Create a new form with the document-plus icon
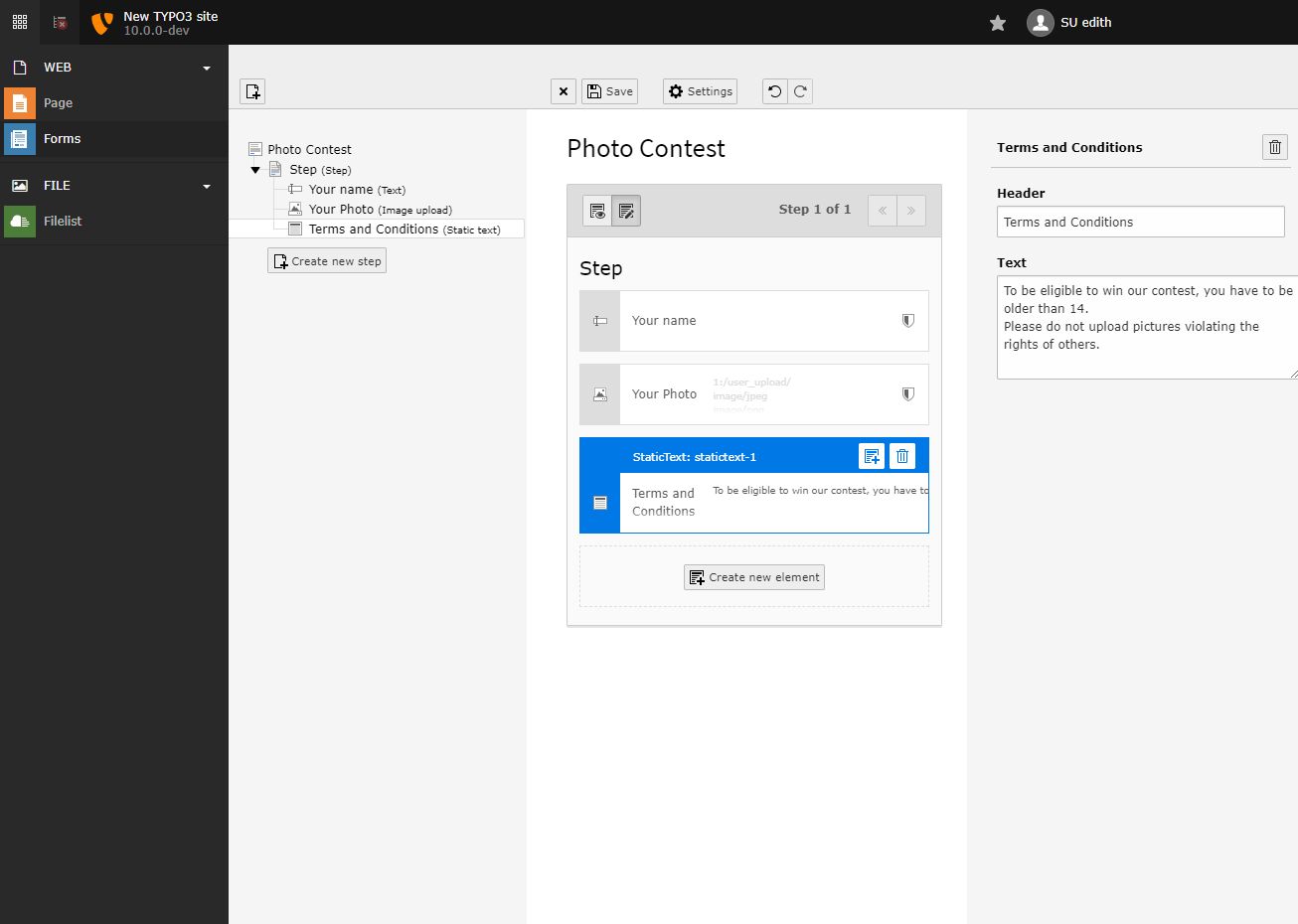The height and width of the screenshot is (924, 1298). tap(252, 90)
